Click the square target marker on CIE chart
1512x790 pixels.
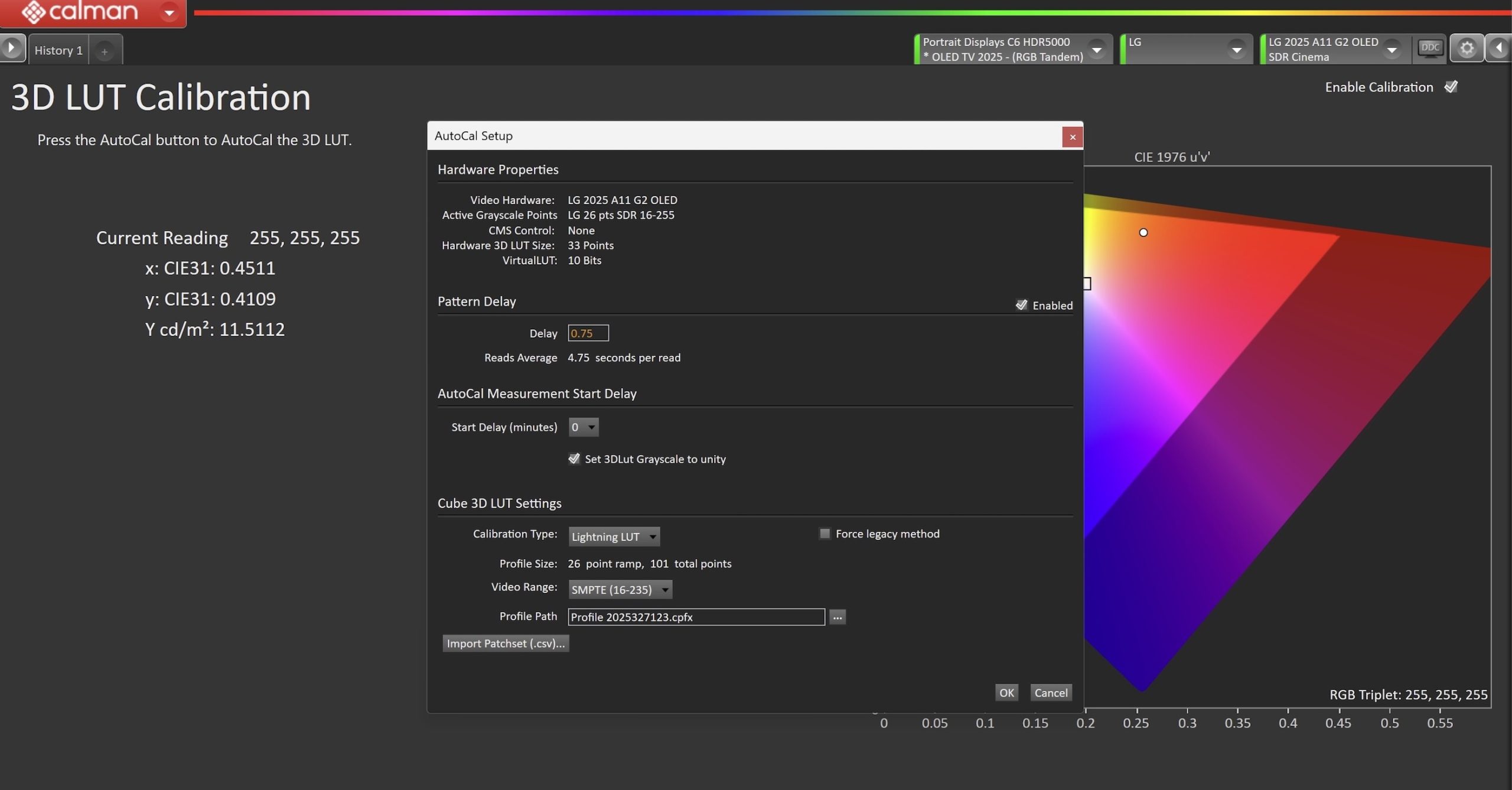point(1087,284)
